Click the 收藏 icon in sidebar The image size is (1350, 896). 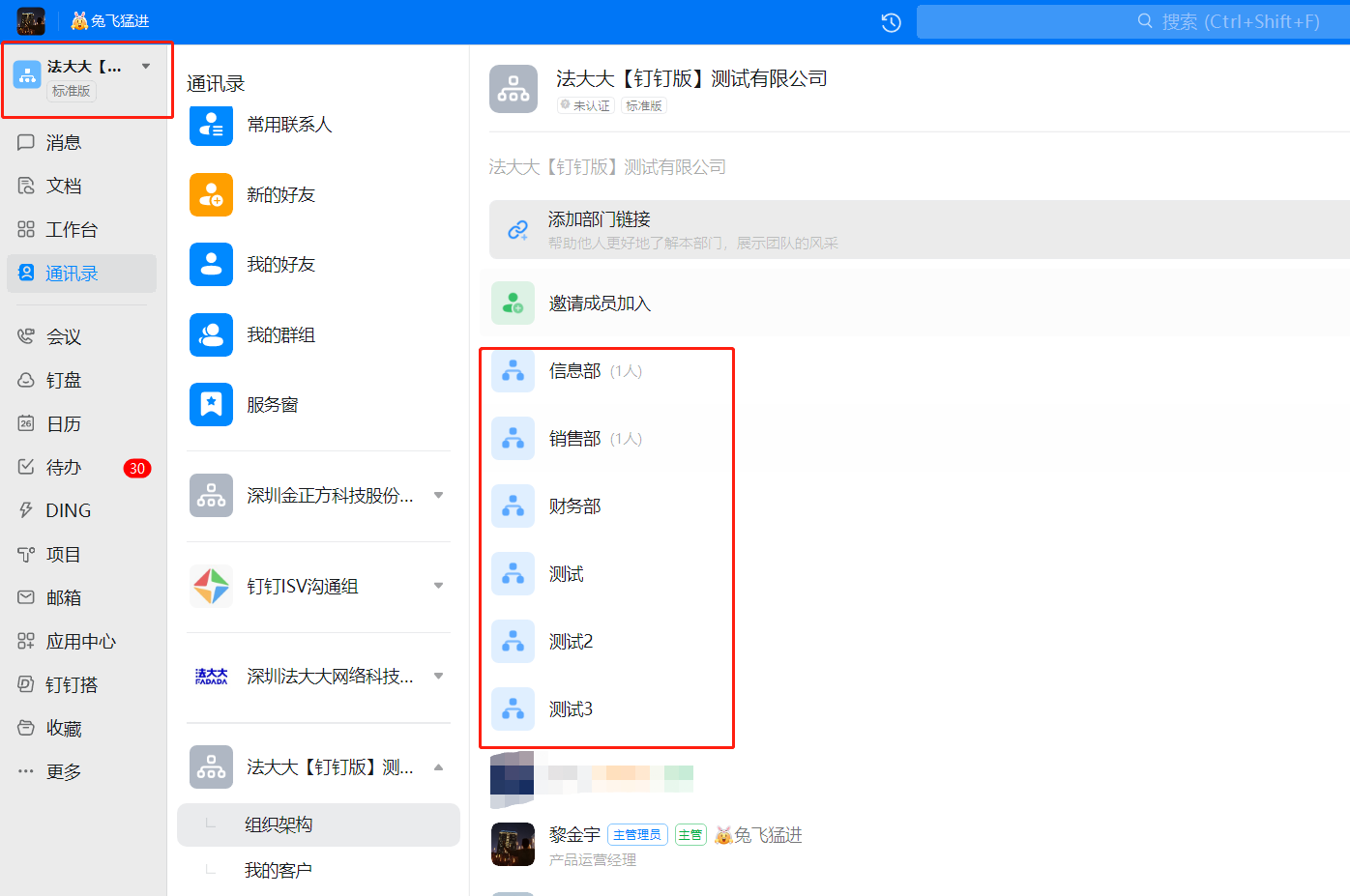[x=26, y=728]
